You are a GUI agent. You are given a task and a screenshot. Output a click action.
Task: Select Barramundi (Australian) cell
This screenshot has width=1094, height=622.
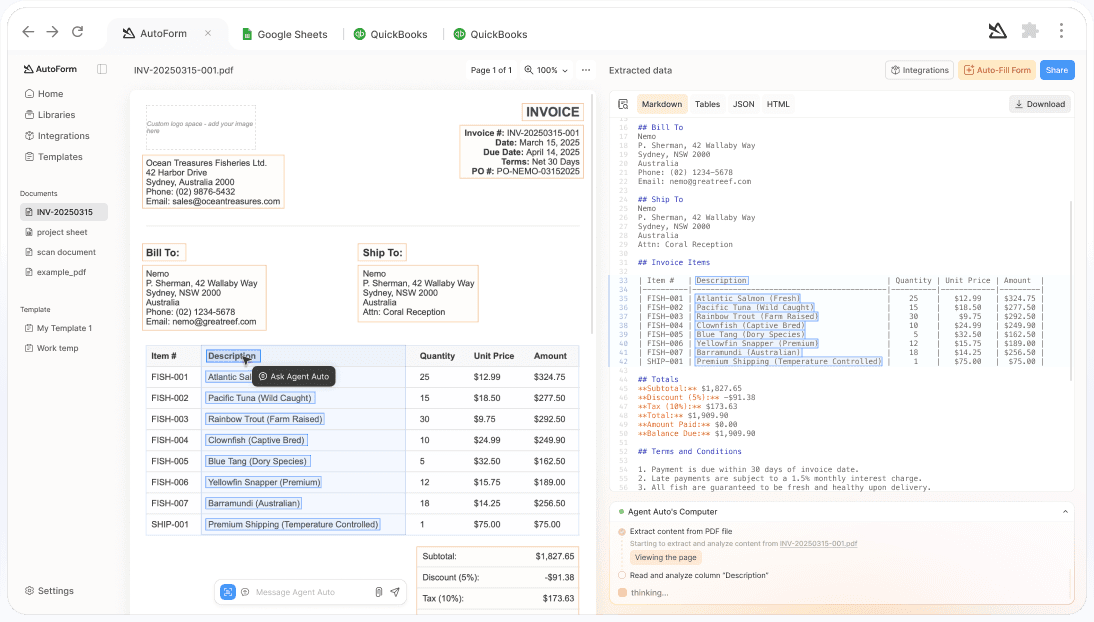tap(254, 503)
